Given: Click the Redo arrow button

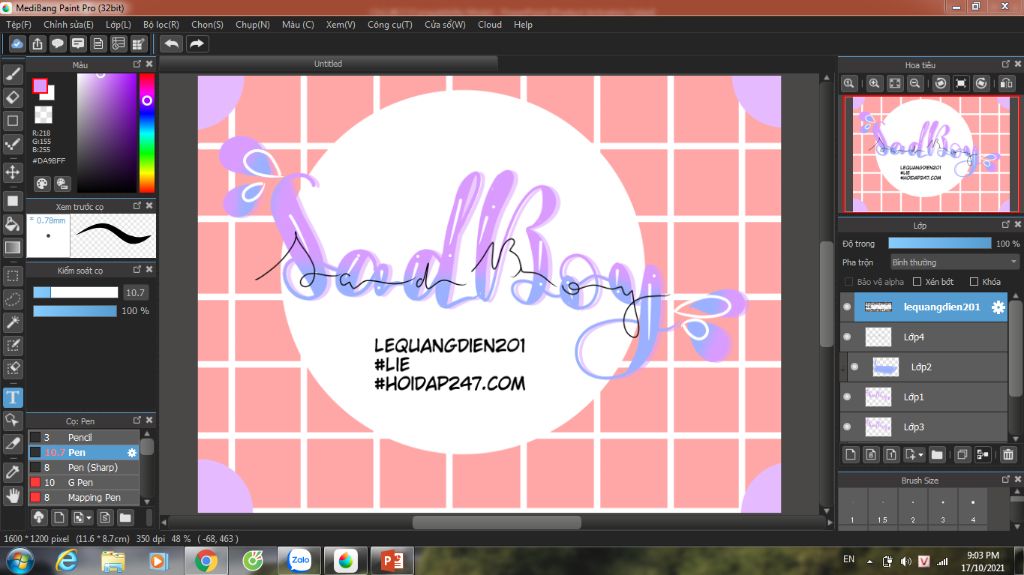Looking at the screenshot, I should (x=196, y=44).
